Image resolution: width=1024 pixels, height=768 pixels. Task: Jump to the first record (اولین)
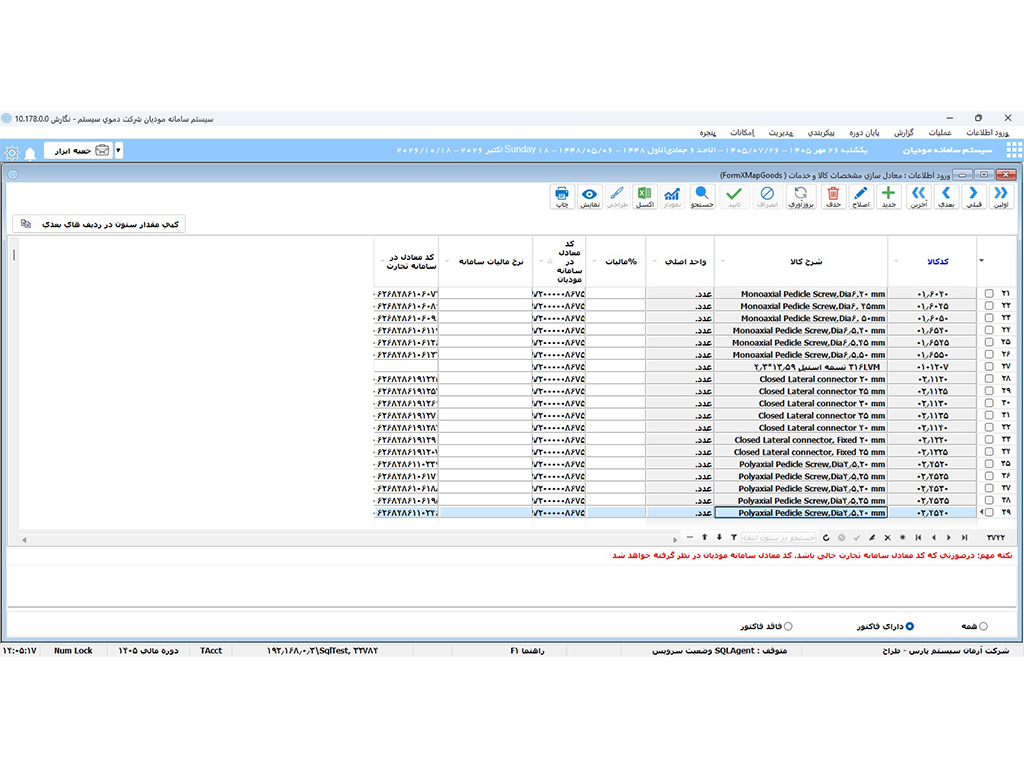point(1001,197)
